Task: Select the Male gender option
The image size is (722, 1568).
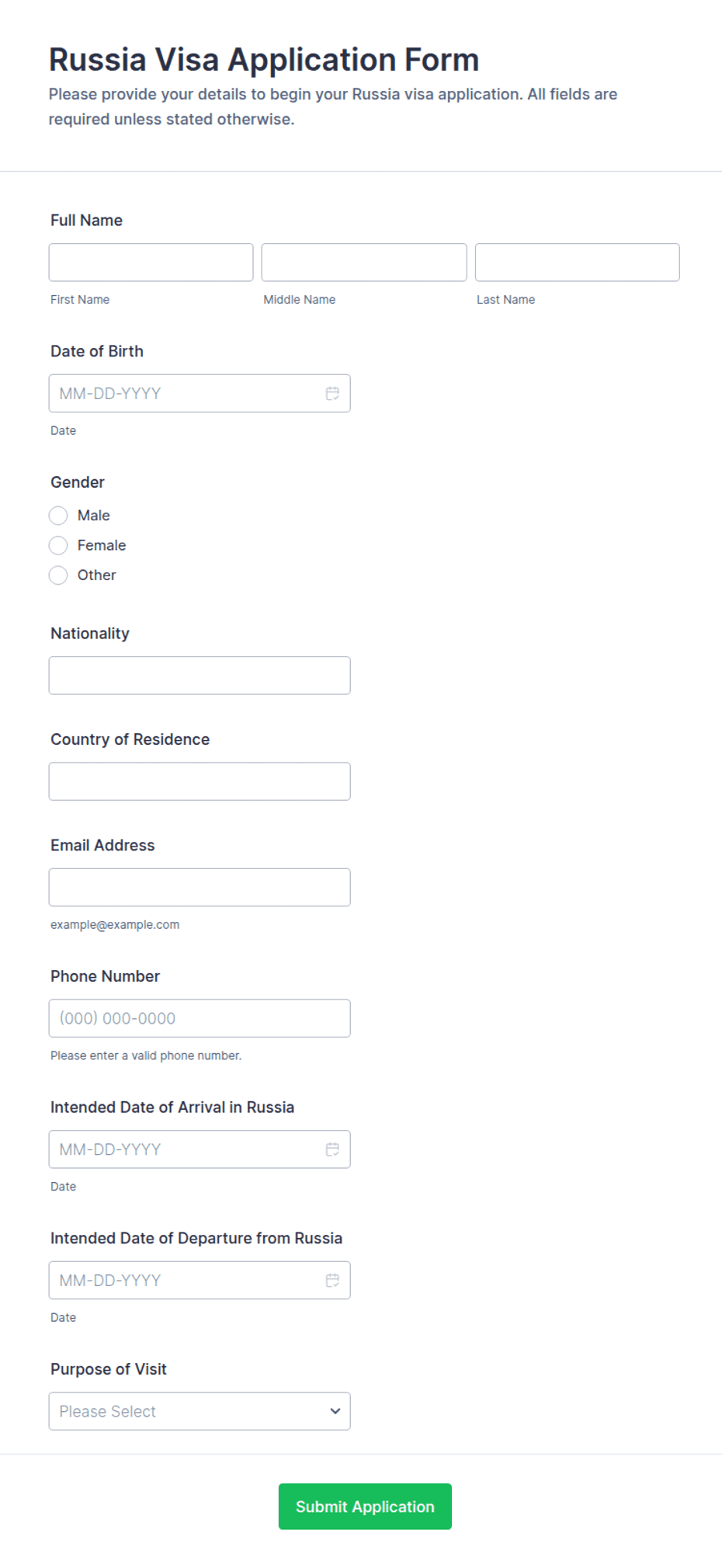Action: [58, 516]
